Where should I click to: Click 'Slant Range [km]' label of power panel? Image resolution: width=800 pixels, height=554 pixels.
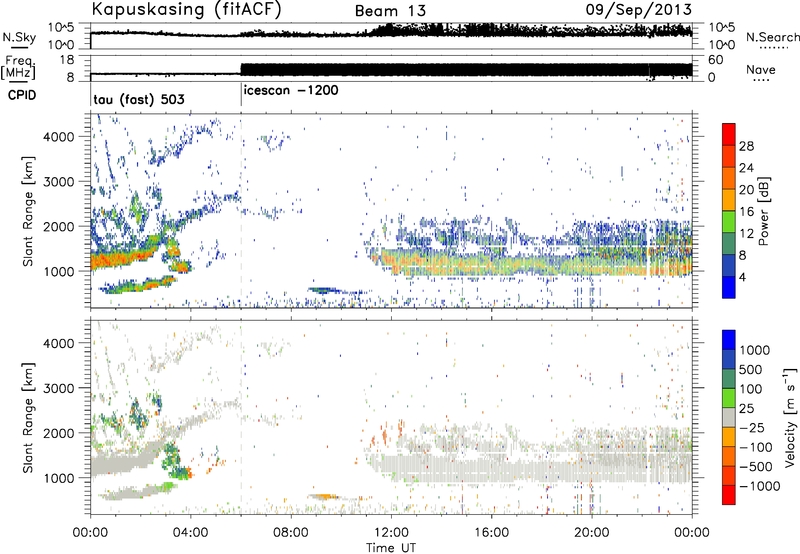[28, 211]
